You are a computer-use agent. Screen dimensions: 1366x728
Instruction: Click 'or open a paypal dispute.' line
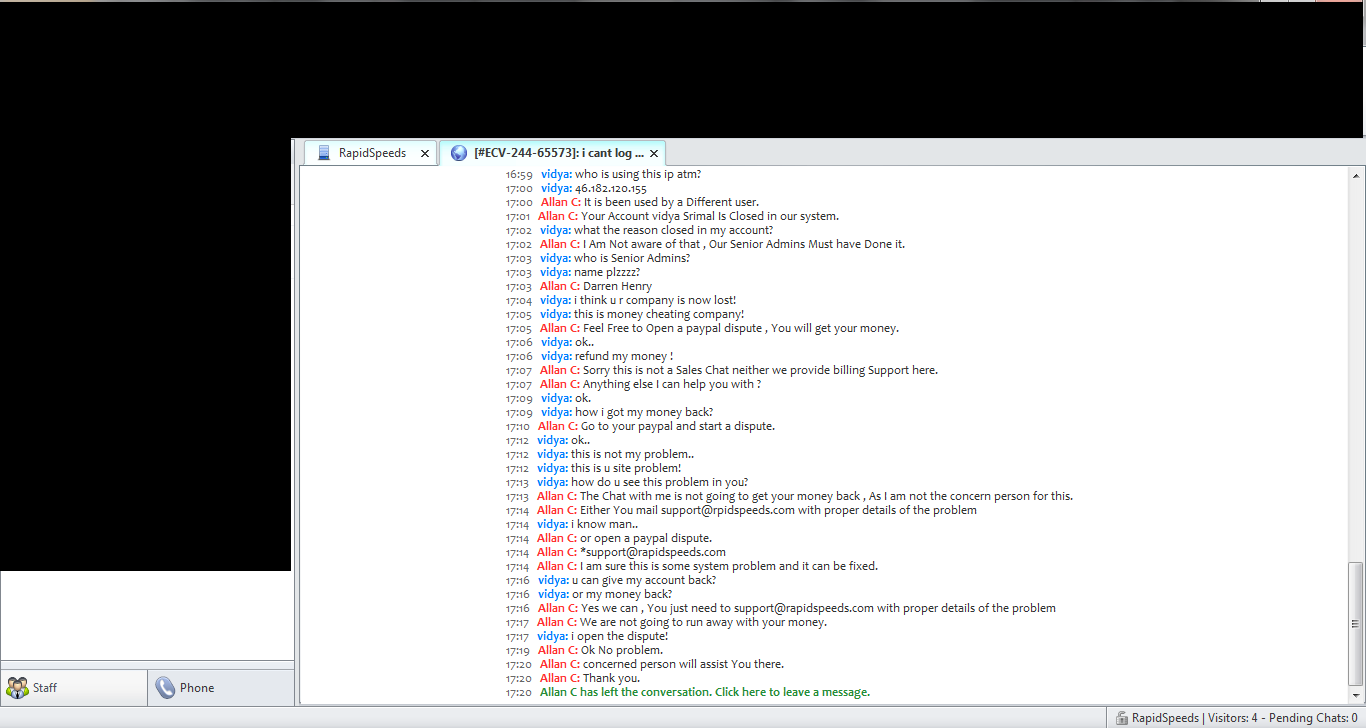[x=646, y=538]
